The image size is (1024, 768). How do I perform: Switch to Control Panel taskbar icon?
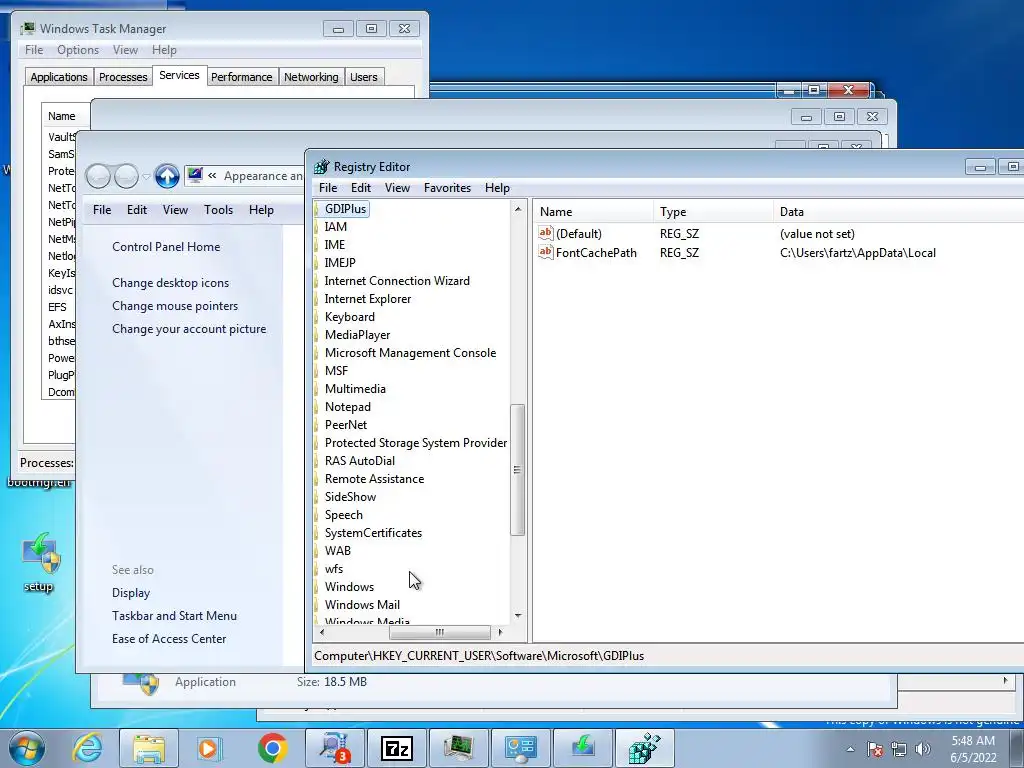pyautogui.click(x=520, y=748)
